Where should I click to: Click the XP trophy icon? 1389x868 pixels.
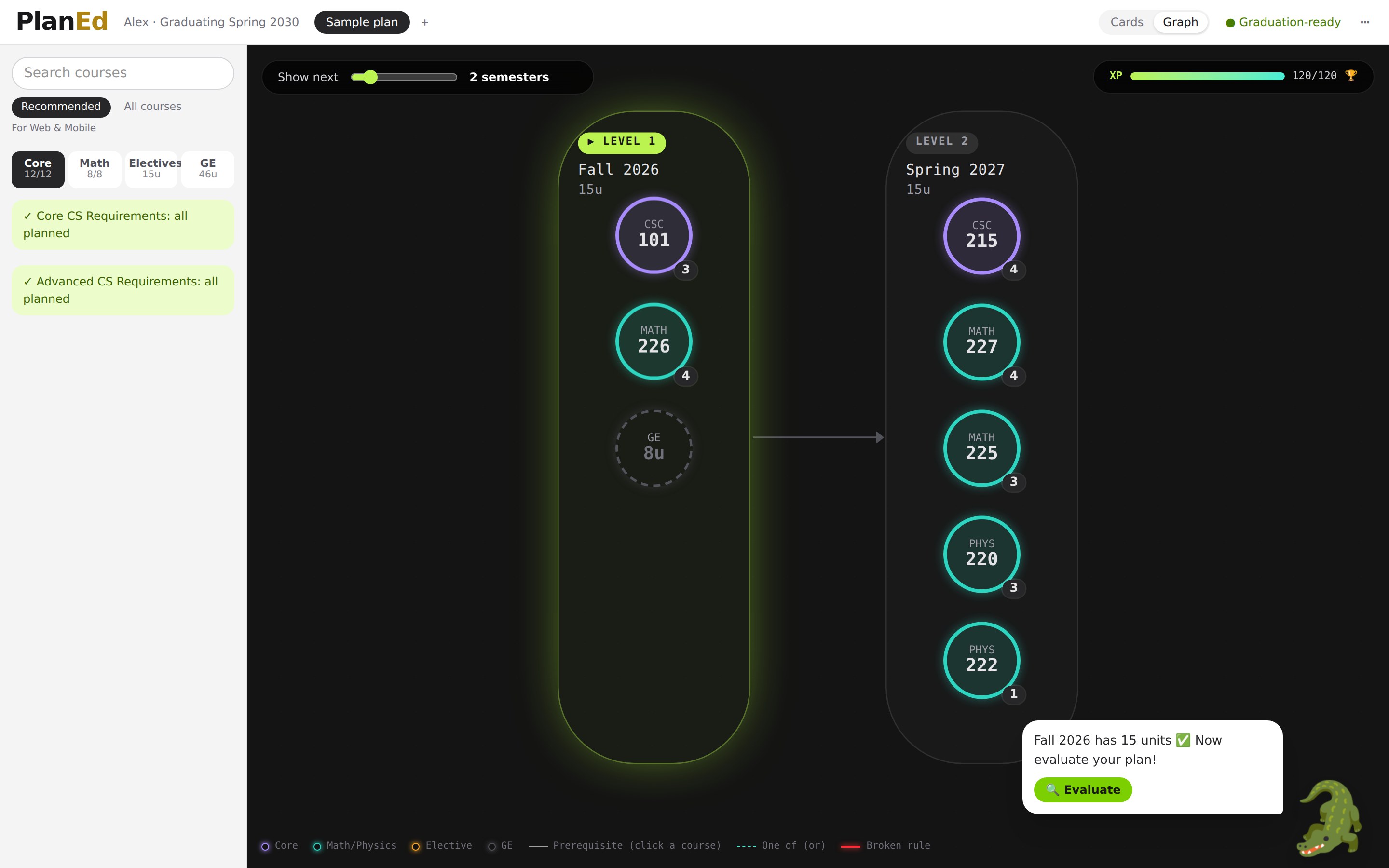coord(1351,76)
